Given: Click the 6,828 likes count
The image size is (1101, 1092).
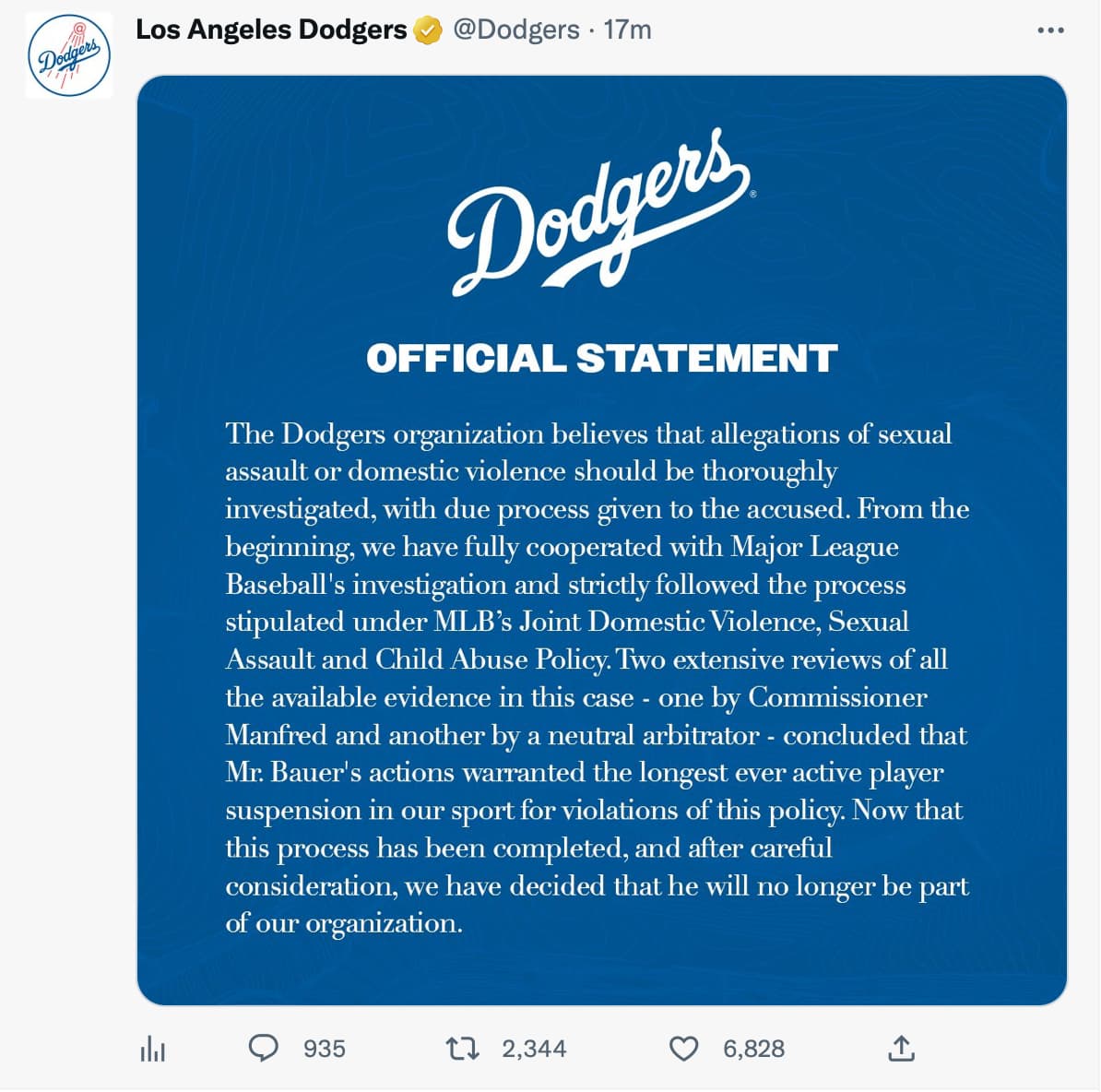Looking at the screenshot, I should click(753, 1049).
